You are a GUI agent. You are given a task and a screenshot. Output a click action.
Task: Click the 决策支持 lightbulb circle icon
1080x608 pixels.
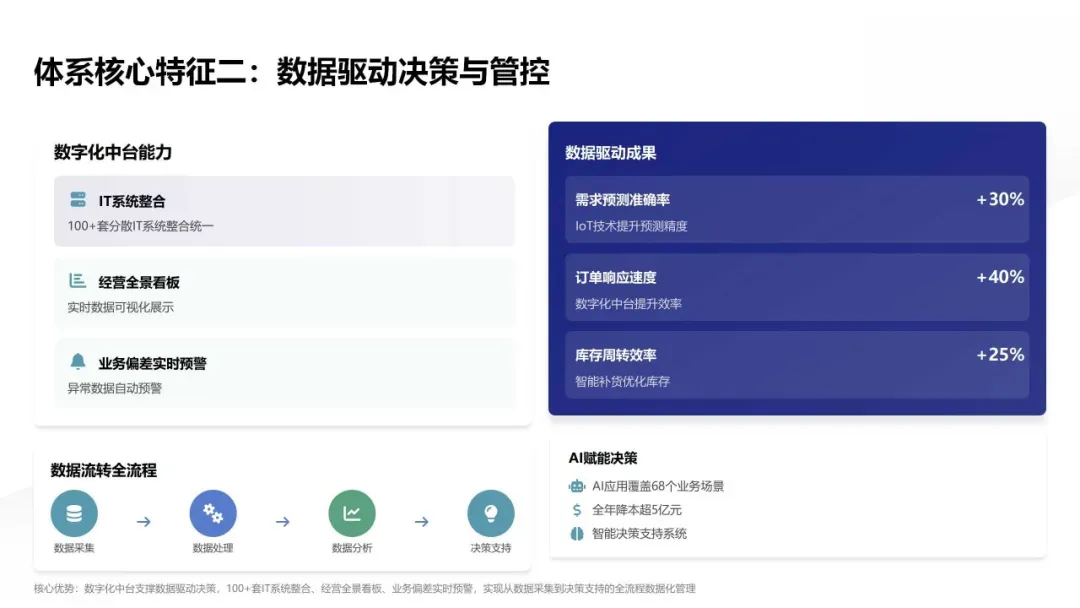click(490, 513)
